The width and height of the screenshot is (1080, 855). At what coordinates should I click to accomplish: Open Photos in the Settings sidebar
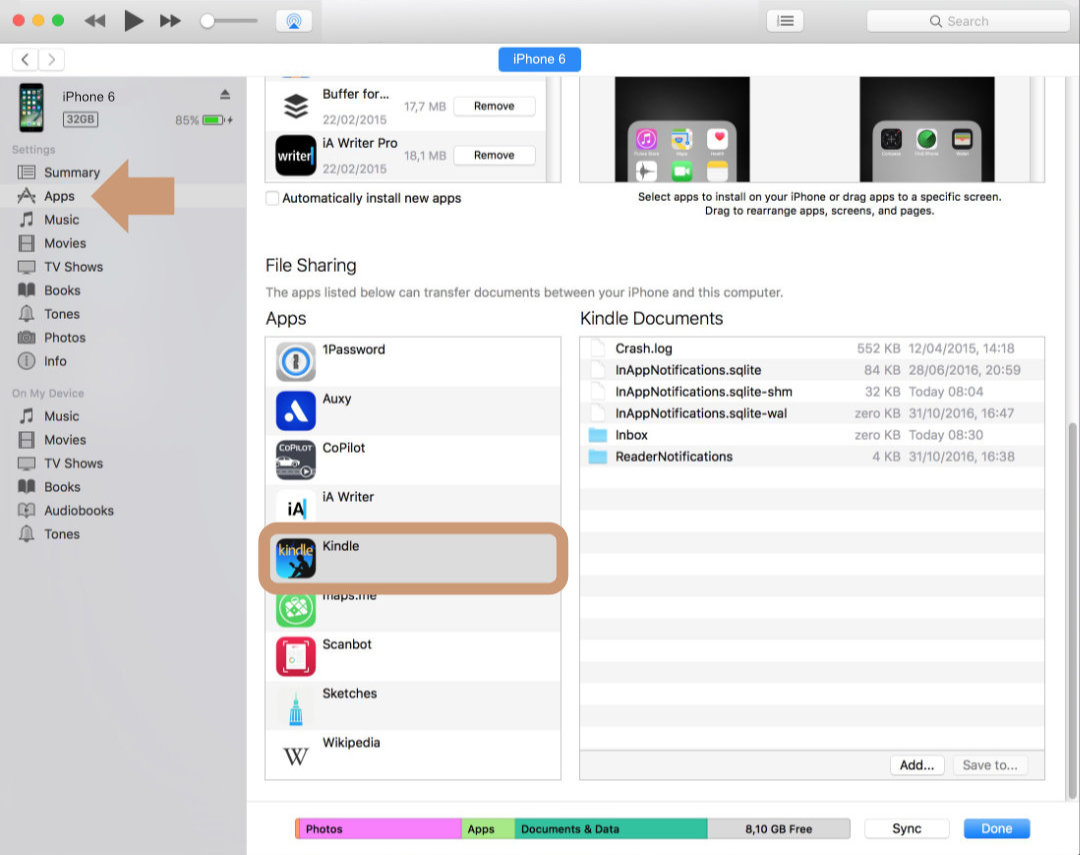click(x=65, y=337)
